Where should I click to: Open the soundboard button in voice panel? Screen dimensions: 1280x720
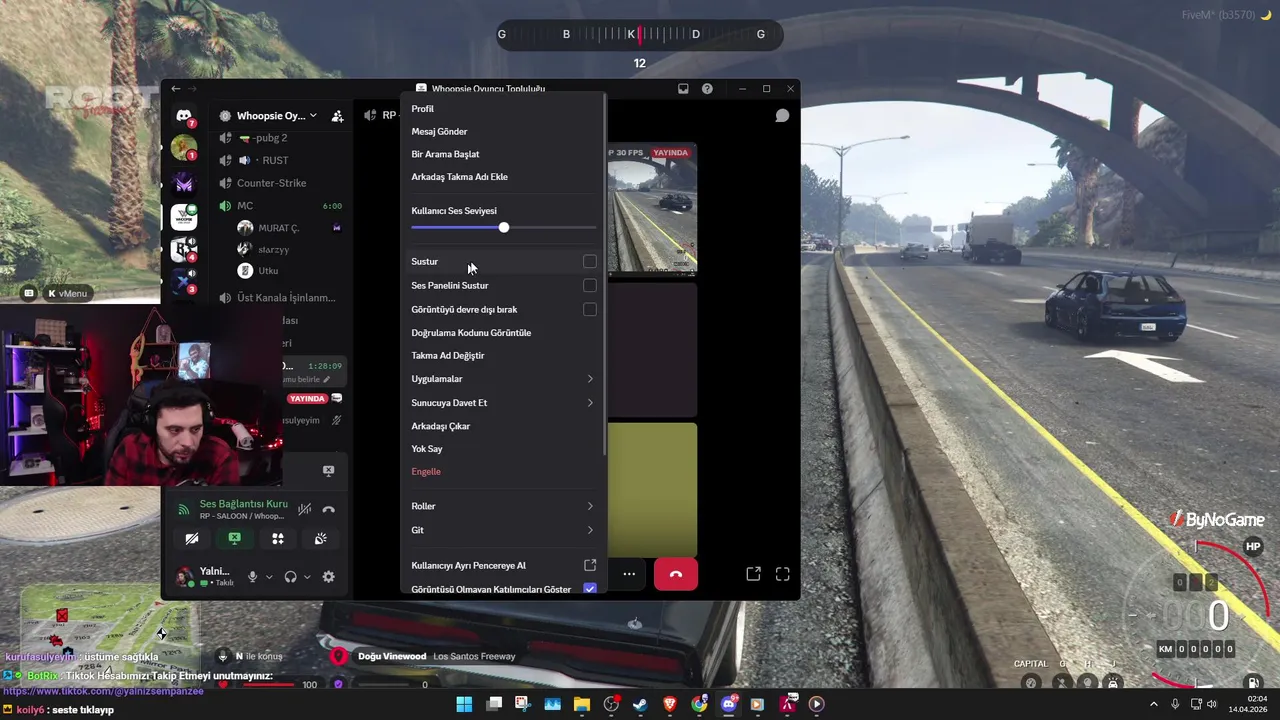[x=320, y=539]
